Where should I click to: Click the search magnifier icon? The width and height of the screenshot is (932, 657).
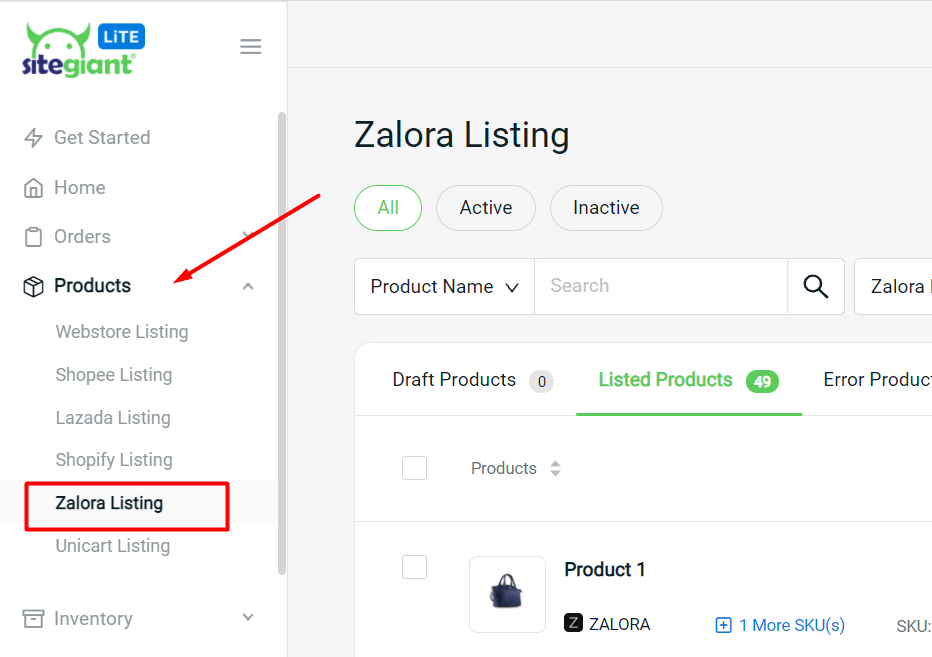[816, 287]
